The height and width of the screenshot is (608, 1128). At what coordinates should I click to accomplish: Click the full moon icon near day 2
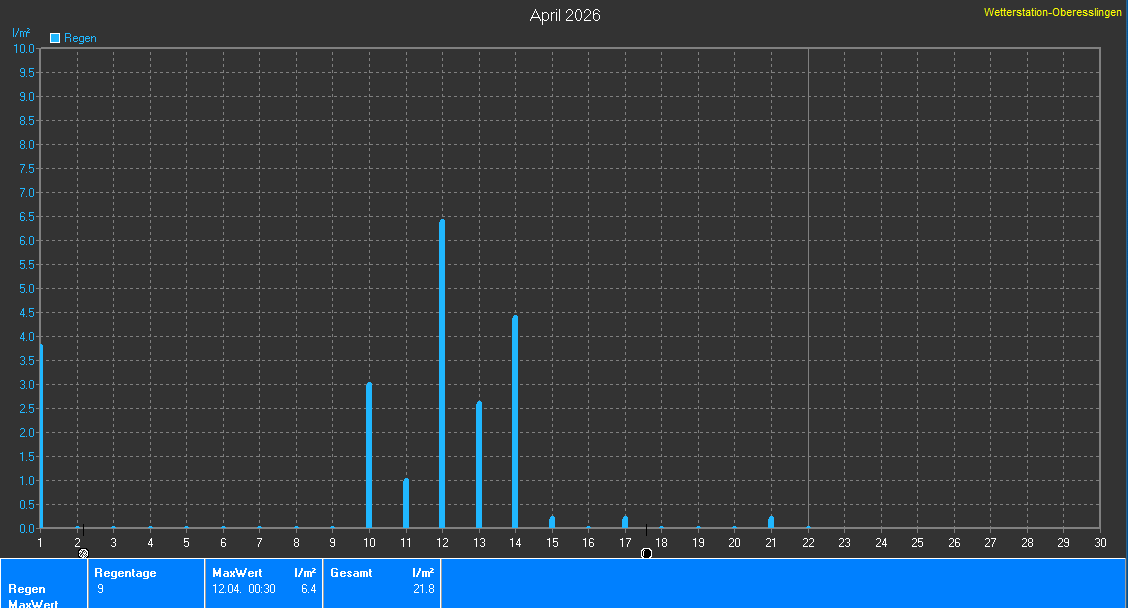[x=84, y=553]
